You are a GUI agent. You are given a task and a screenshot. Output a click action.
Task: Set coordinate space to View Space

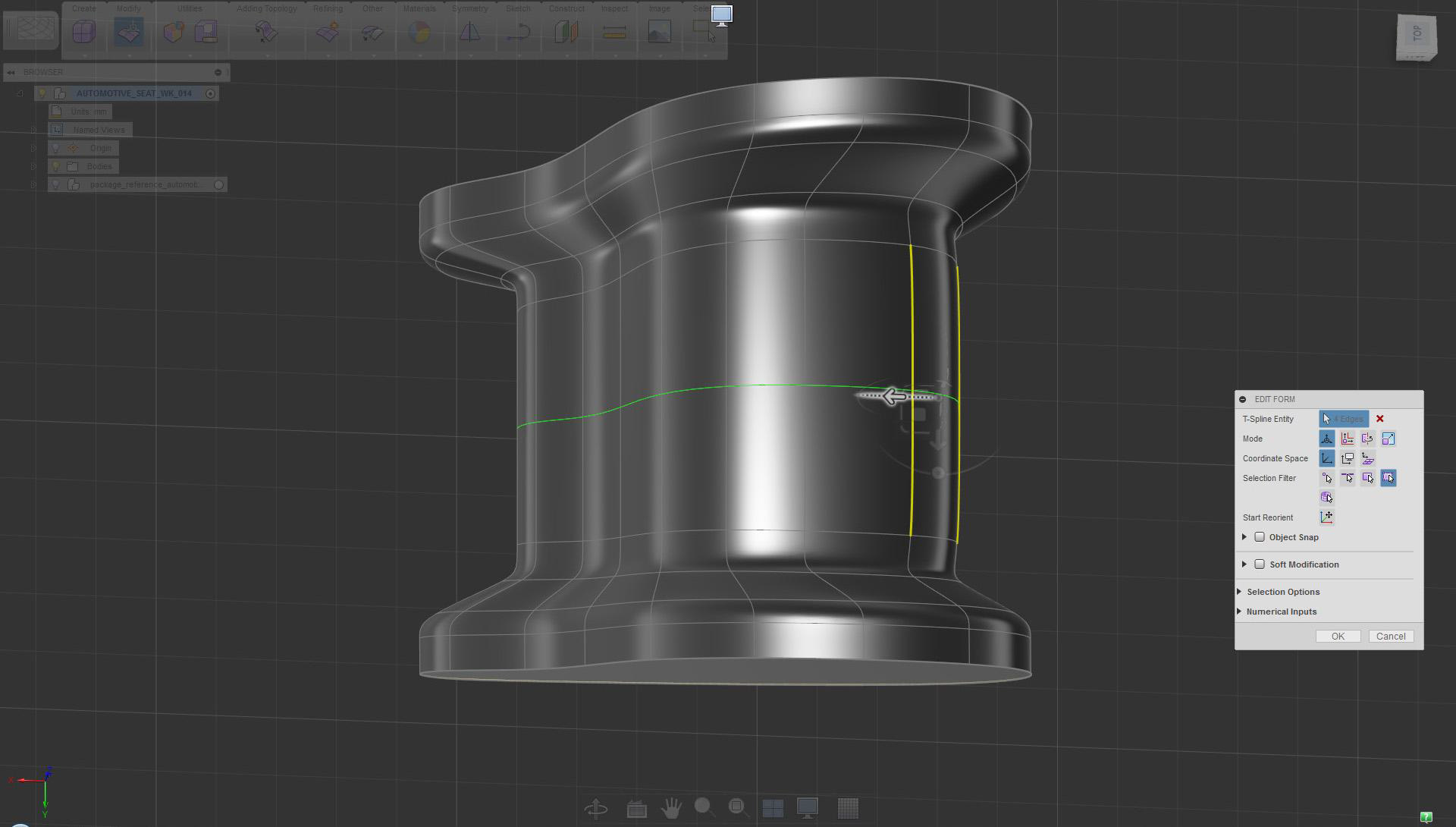coord(1348,458)
